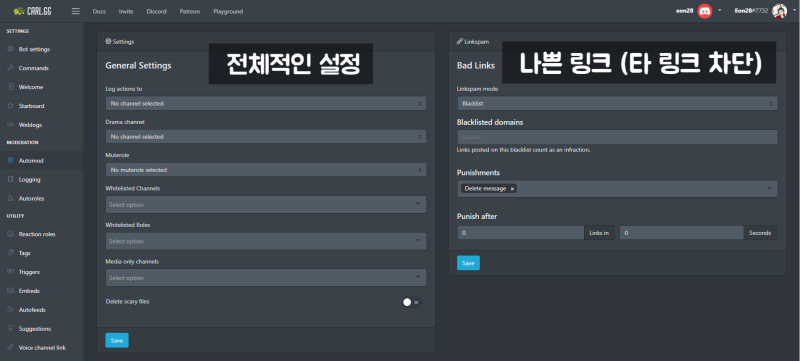Open Invite in top navigation

pyautogui.click(x=126, y=11)
